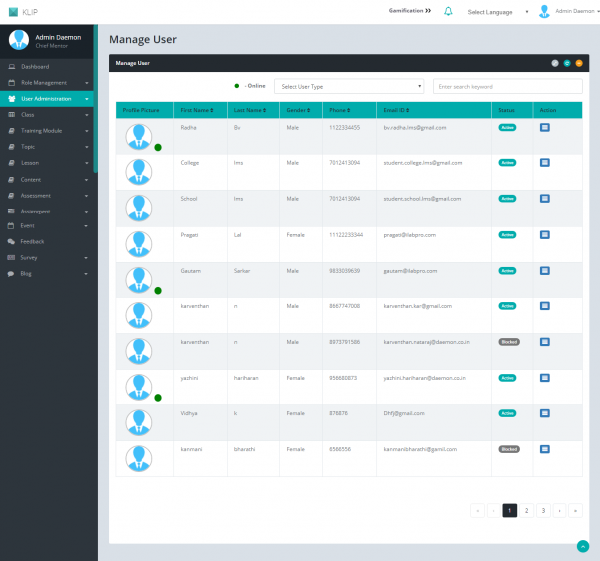Go to page 2 of users
Screen dimensions: 600x561
(x=526, y=510)
